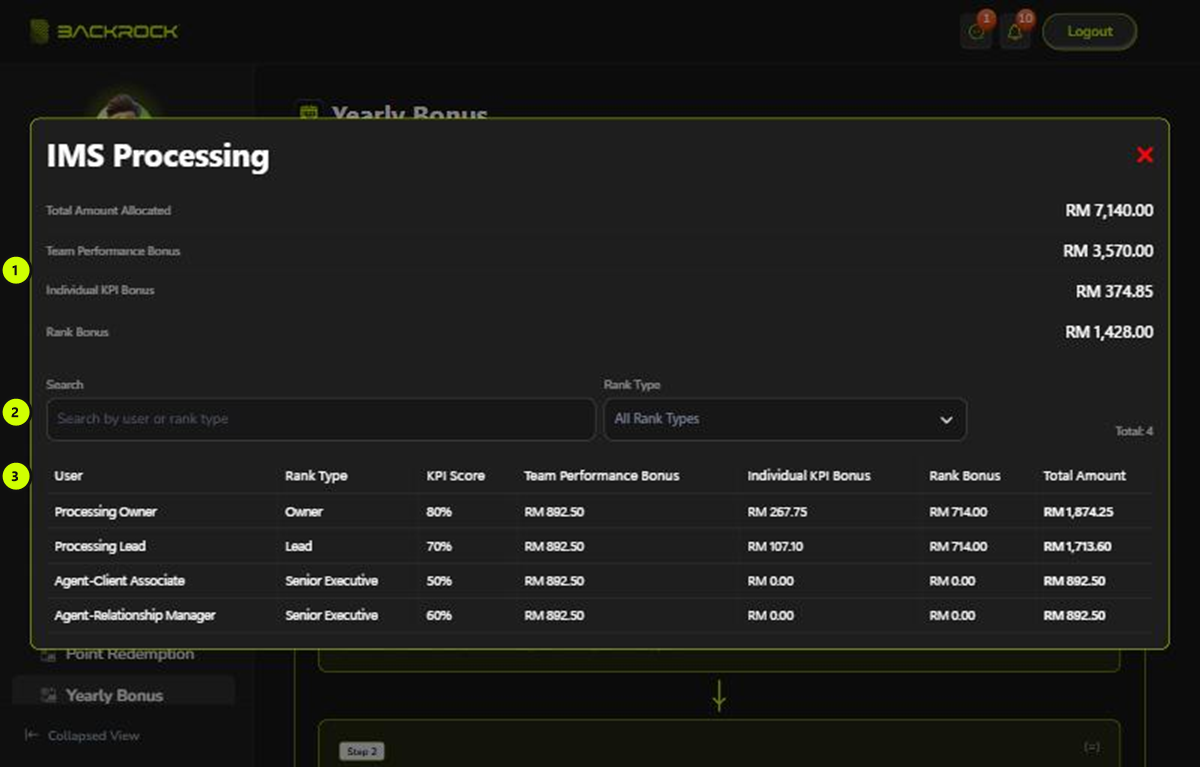This screenshot has width=1200, height=767.
Task: Click the Step 2 badge behind the dialog
Action: point(361,751)
